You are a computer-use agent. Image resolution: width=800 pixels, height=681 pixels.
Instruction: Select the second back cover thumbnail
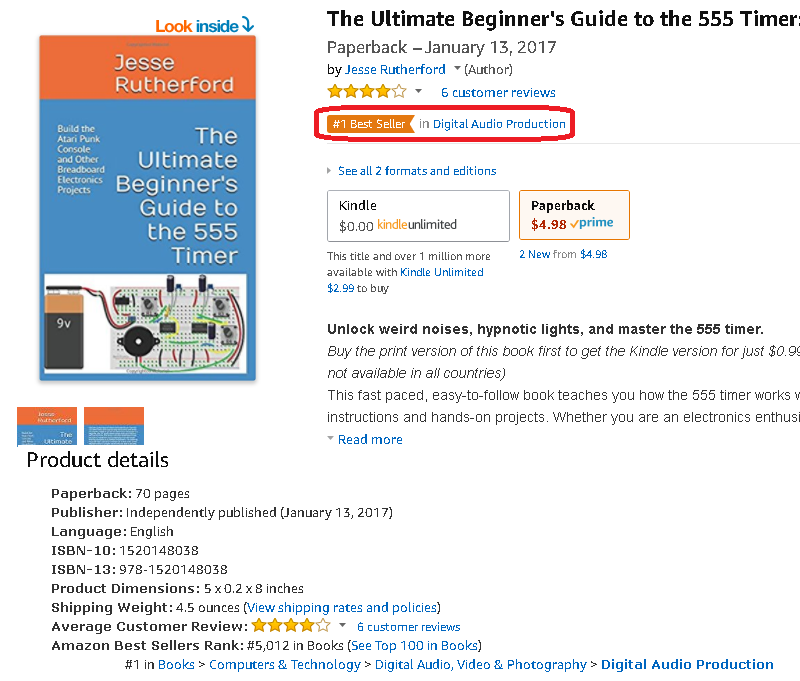(114, 426)
